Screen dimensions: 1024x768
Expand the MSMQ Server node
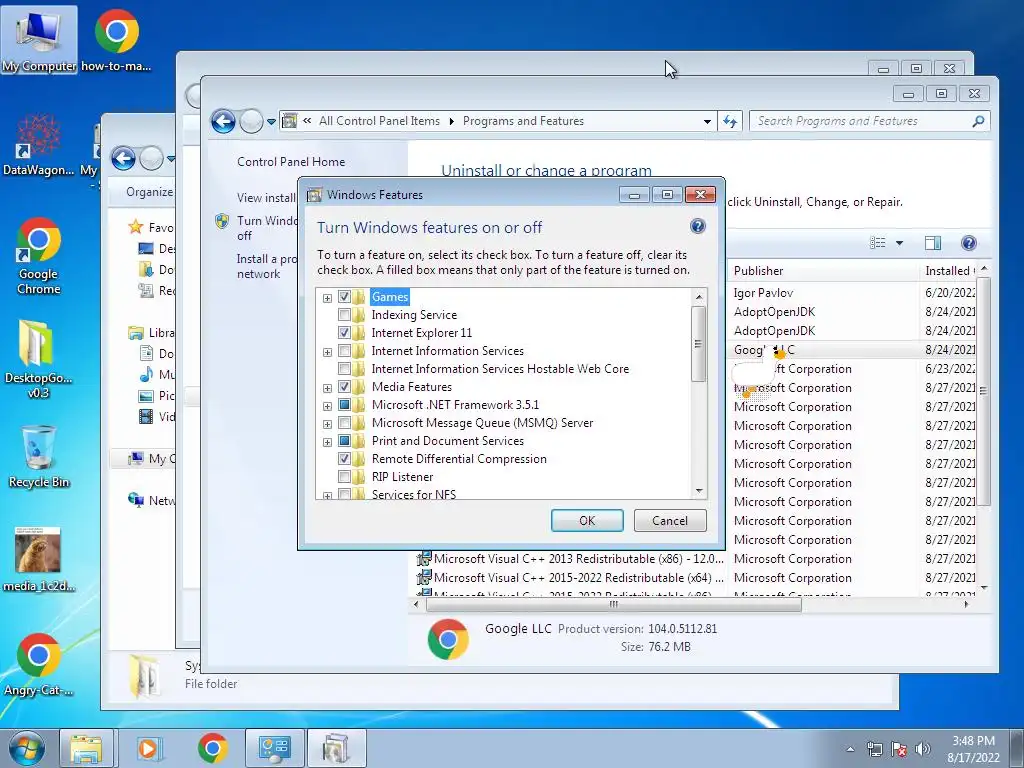(x=327, y=424)
